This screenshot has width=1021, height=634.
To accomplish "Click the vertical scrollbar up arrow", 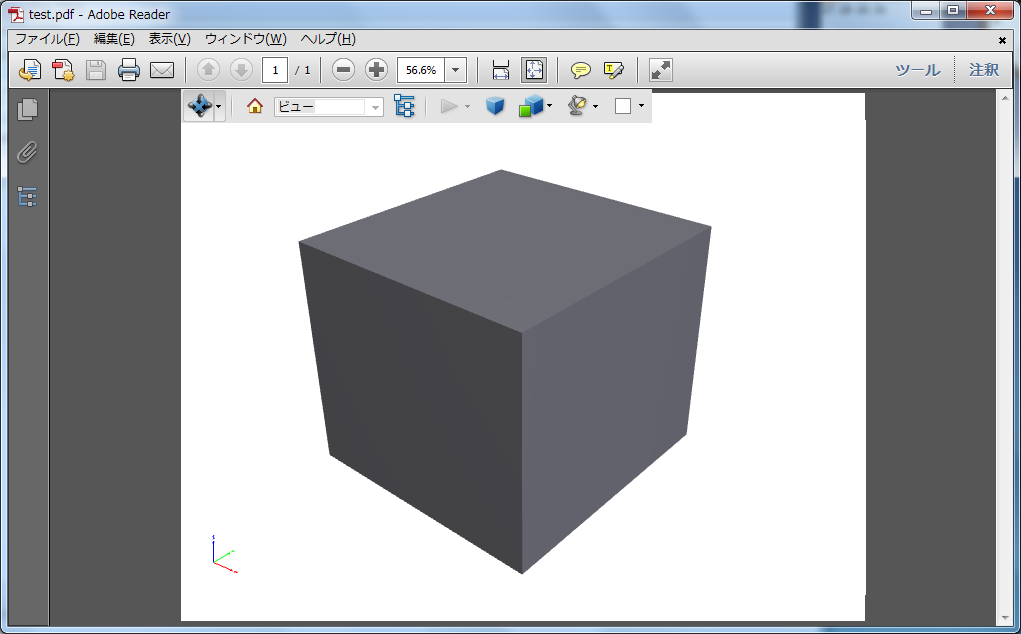I will coord(1005,99).
